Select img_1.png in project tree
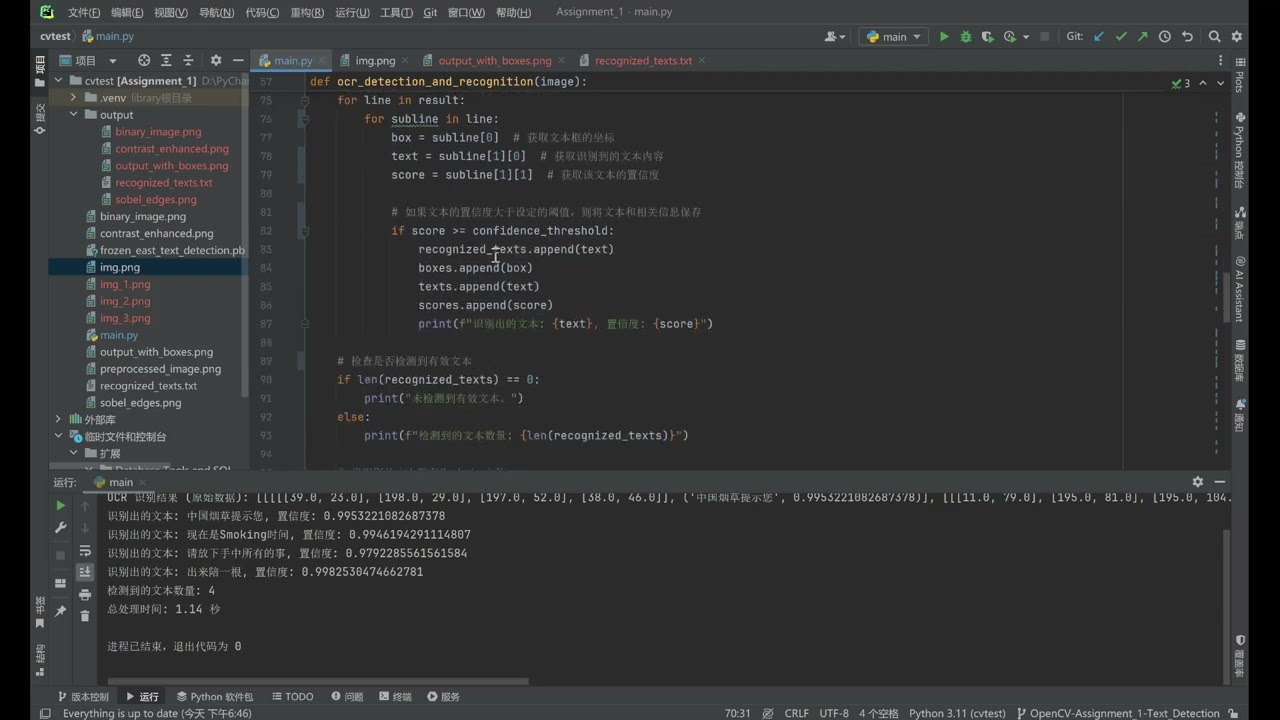Viewport: 1280px width, 720px height. pyautogui.click(x=125, y=284)
